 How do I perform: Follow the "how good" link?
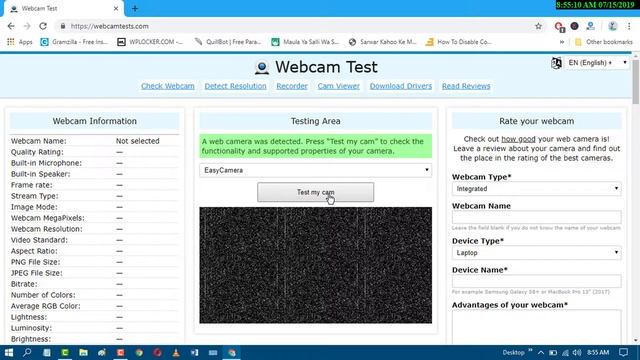coord(518,139)
